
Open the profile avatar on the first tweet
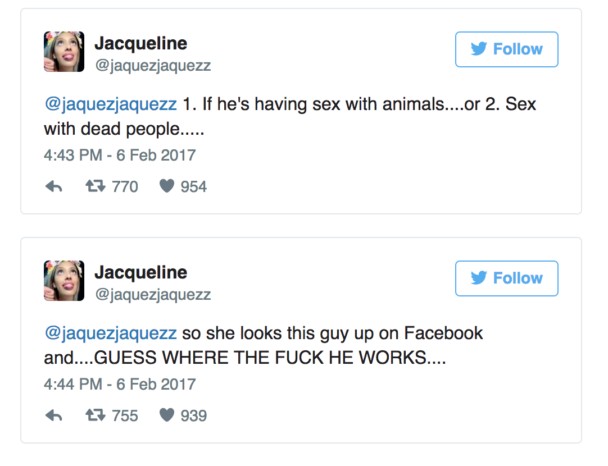63,52
